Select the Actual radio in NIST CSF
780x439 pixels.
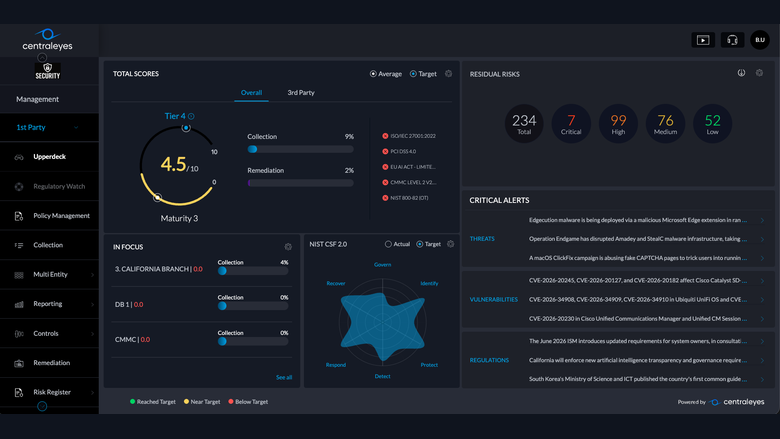(388, 244)
